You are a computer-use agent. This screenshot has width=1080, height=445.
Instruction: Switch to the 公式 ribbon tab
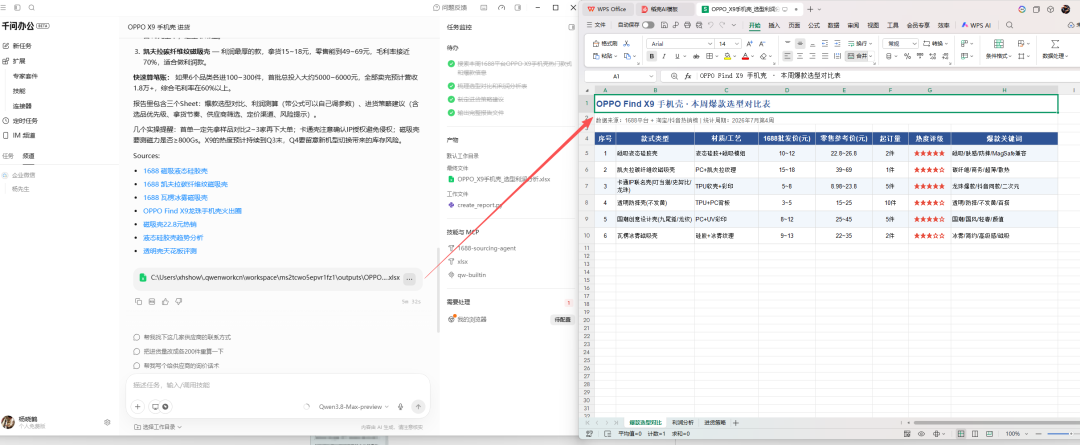coord(813,25)
